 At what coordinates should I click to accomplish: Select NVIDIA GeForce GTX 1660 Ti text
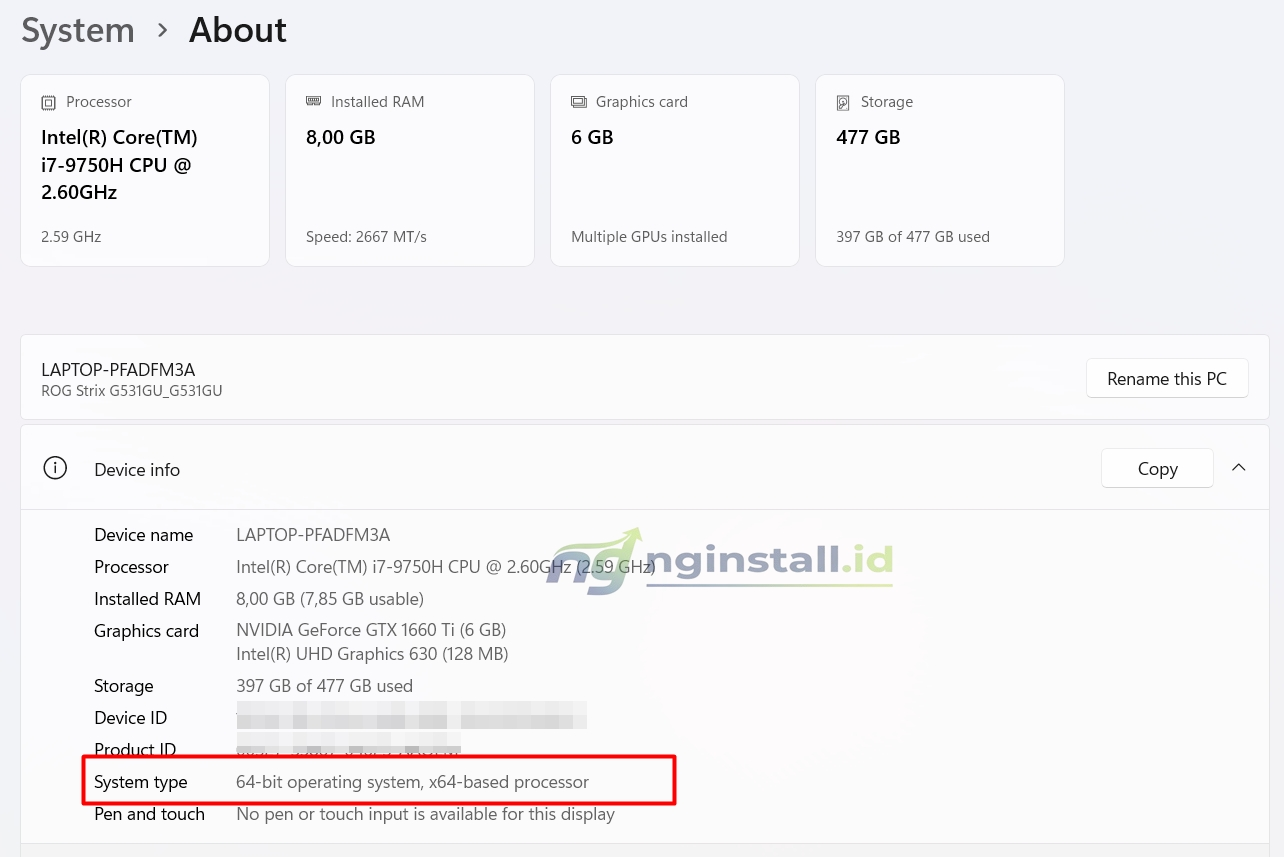371,630
